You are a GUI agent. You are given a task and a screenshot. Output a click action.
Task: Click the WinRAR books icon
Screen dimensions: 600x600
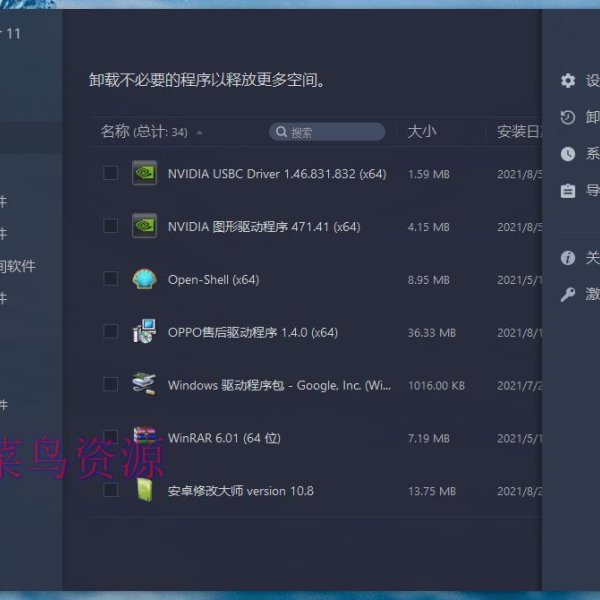pyautogui.click(x=144, y=437)
